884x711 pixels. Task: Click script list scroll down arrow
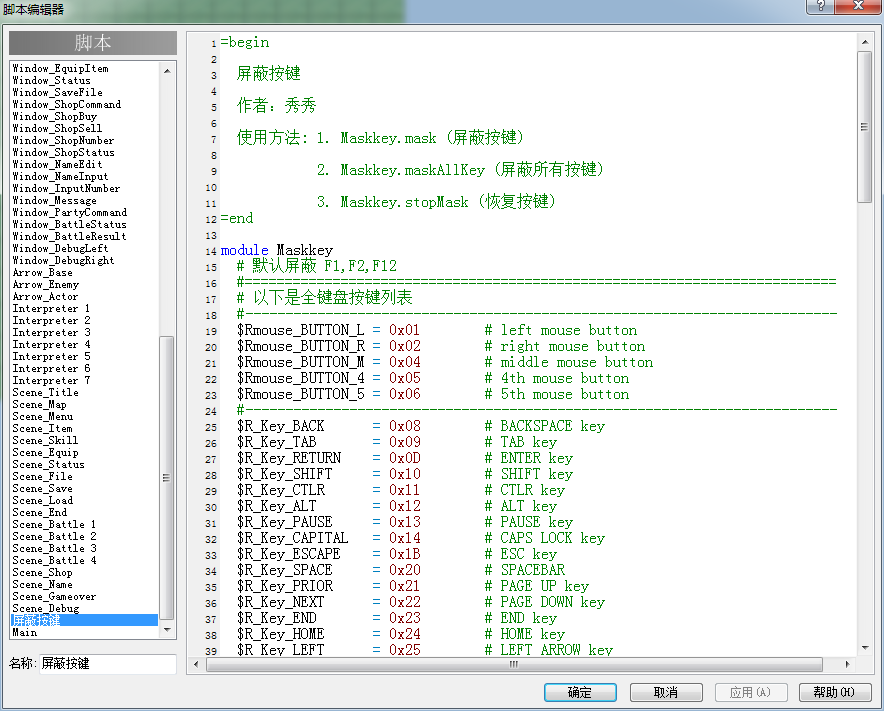167,630
